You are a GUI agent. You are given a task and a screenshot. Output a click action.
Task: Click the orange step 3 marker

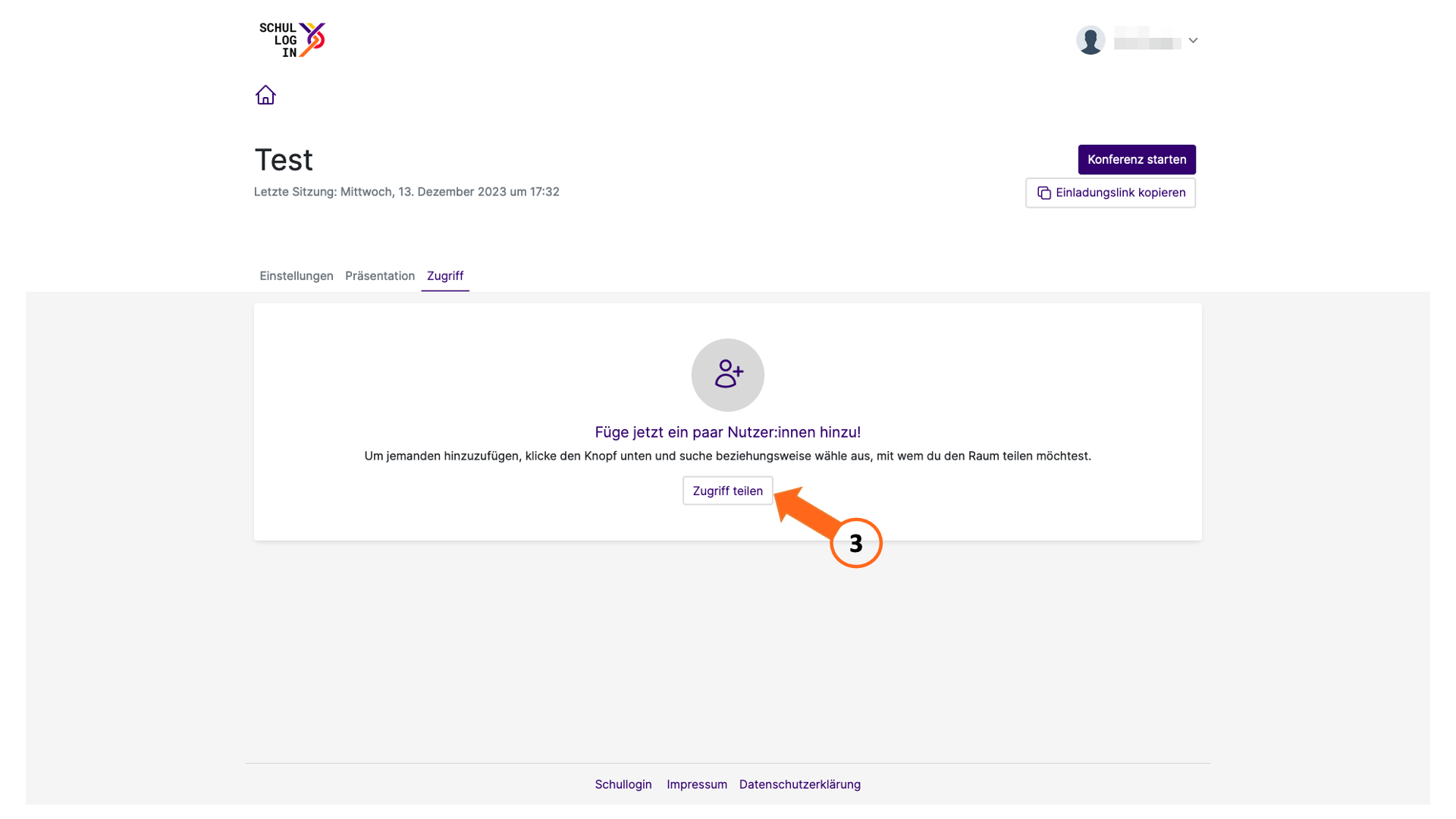pos(855,543)
